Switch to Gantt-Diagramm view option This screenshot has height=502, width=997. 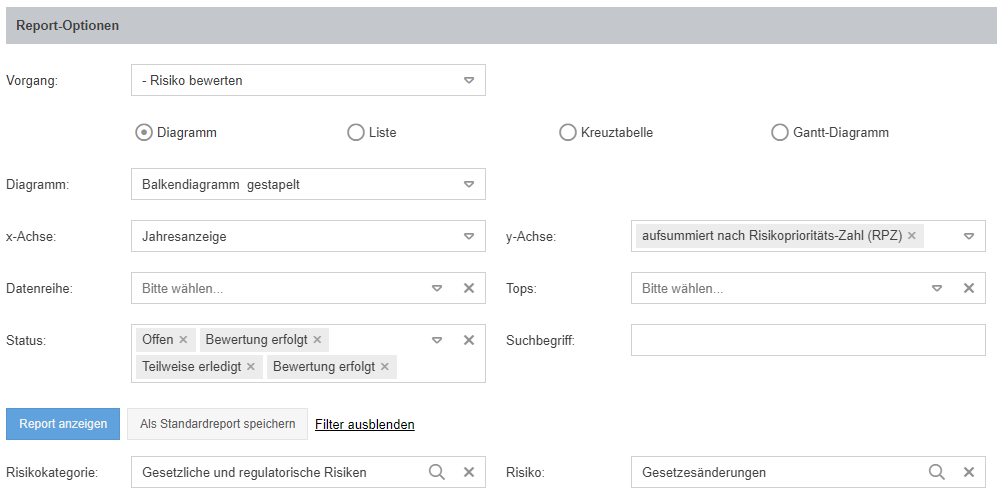(x=780, y=132)
